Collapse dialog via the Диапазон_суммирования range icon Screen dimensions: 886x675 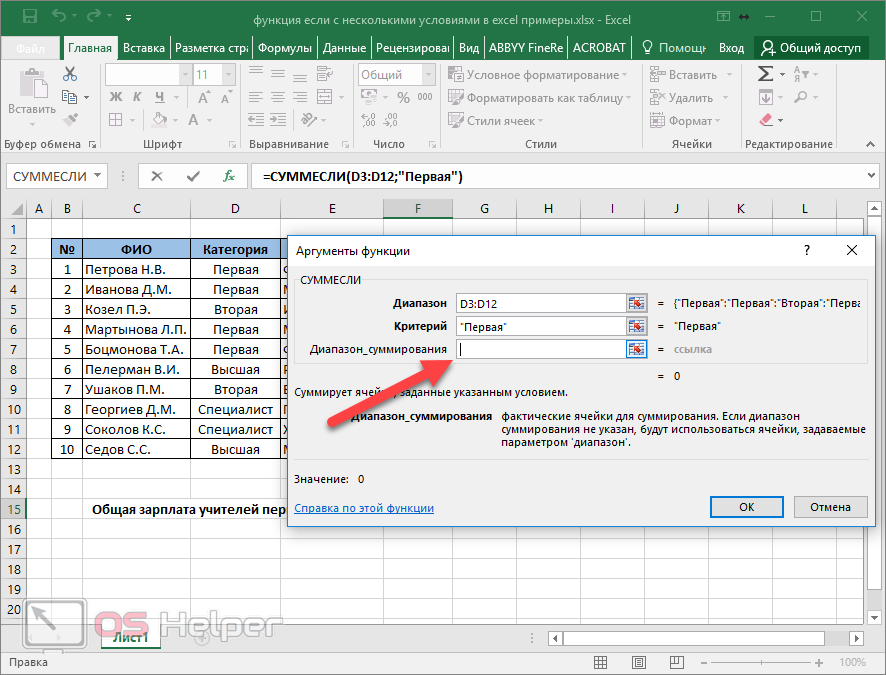coord(636,349)
